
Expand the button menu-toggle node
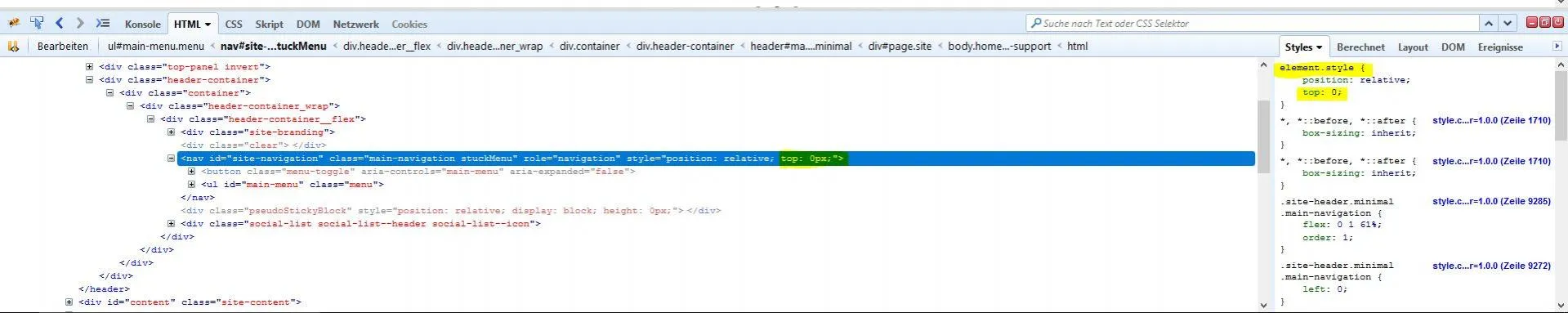pyautogui.click(x=191, y=172)
